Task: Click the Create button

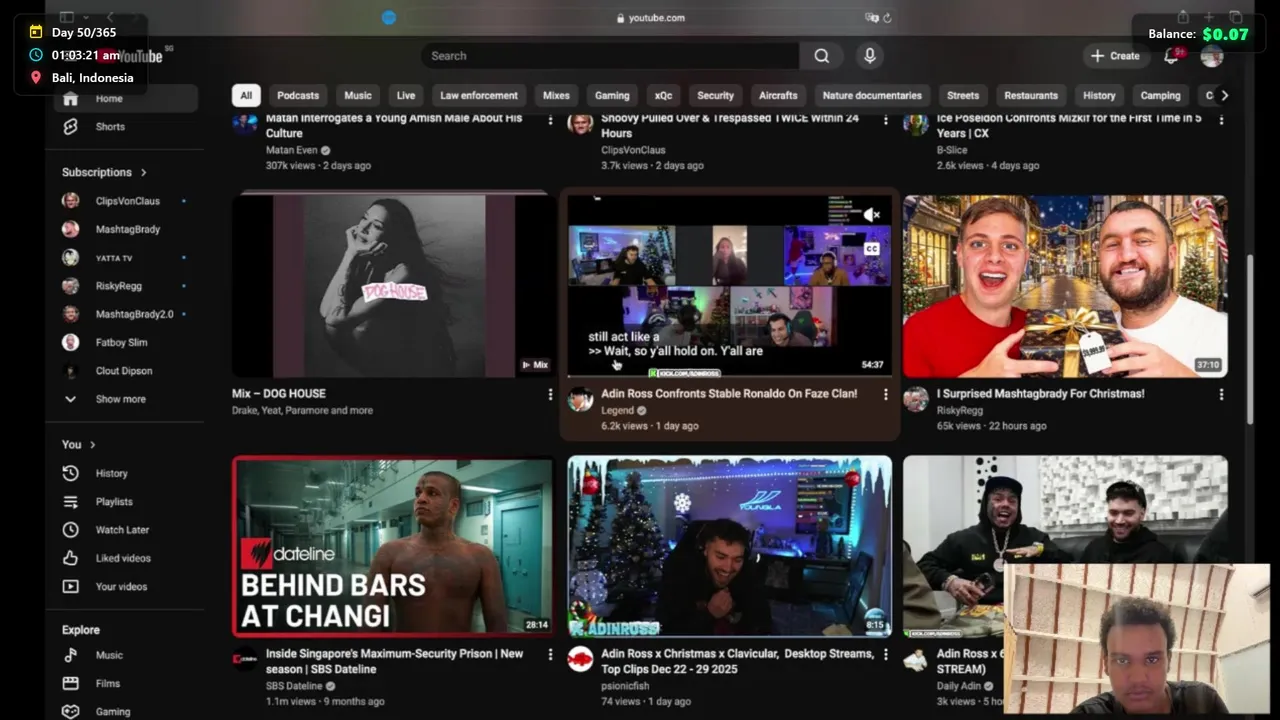Action: point(1115,56)
